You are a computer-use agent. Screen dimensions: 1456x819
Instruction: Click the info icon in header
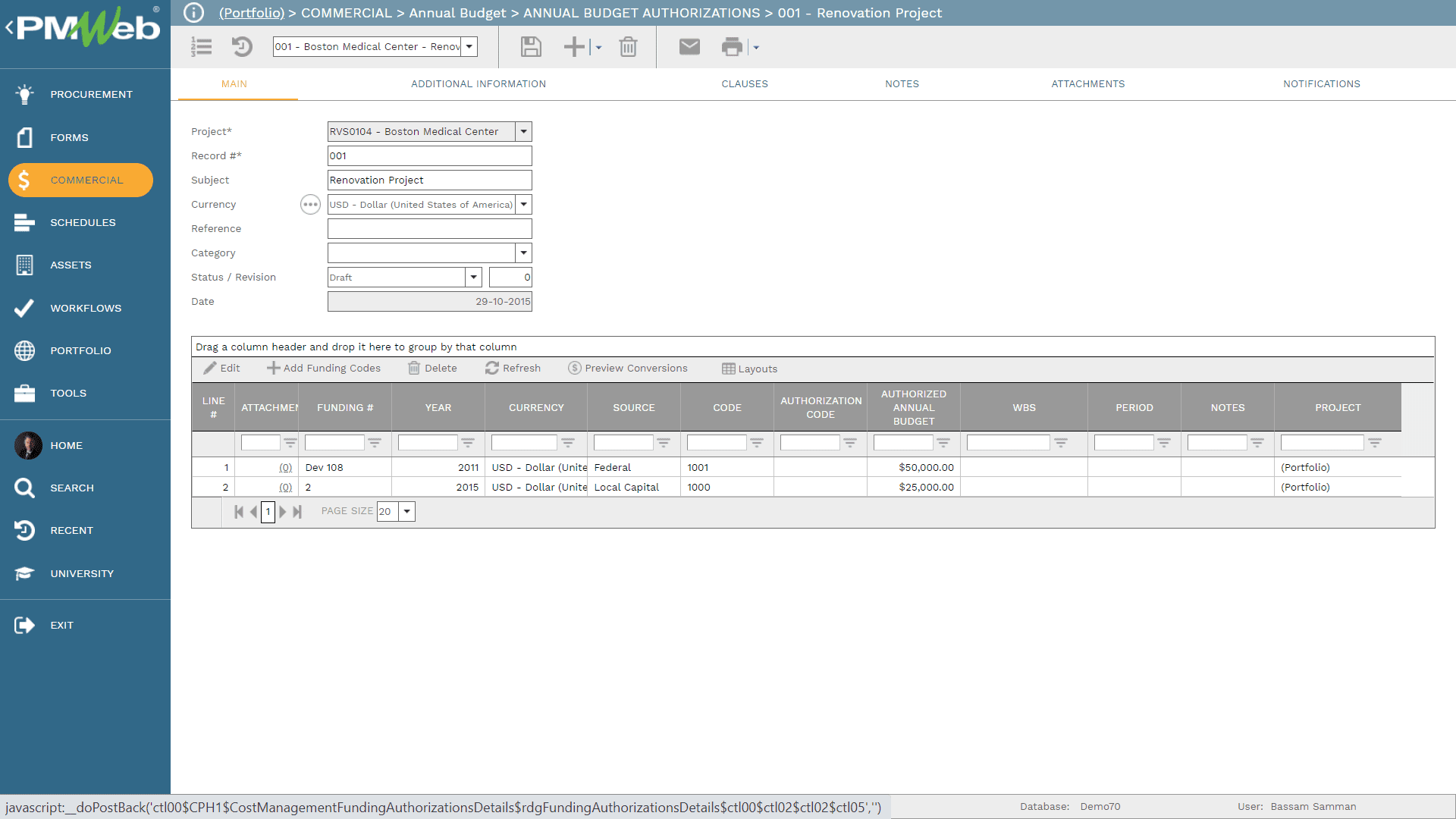click(194, 13)
